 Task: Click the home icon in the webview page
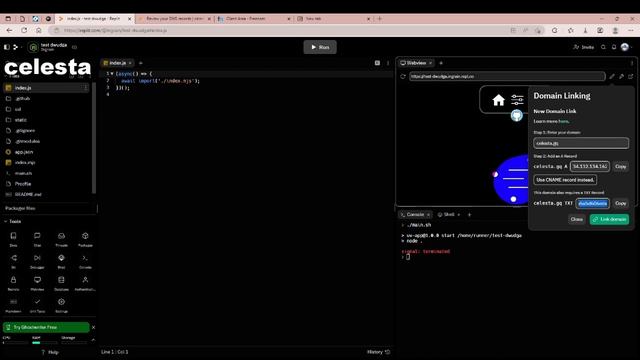(498, 100)
